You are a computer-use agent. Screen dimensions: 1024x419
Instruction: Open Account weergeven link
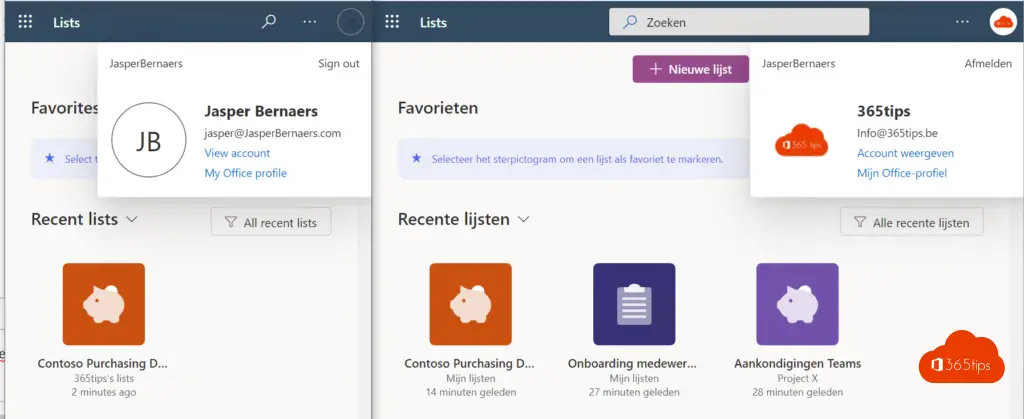905,153
